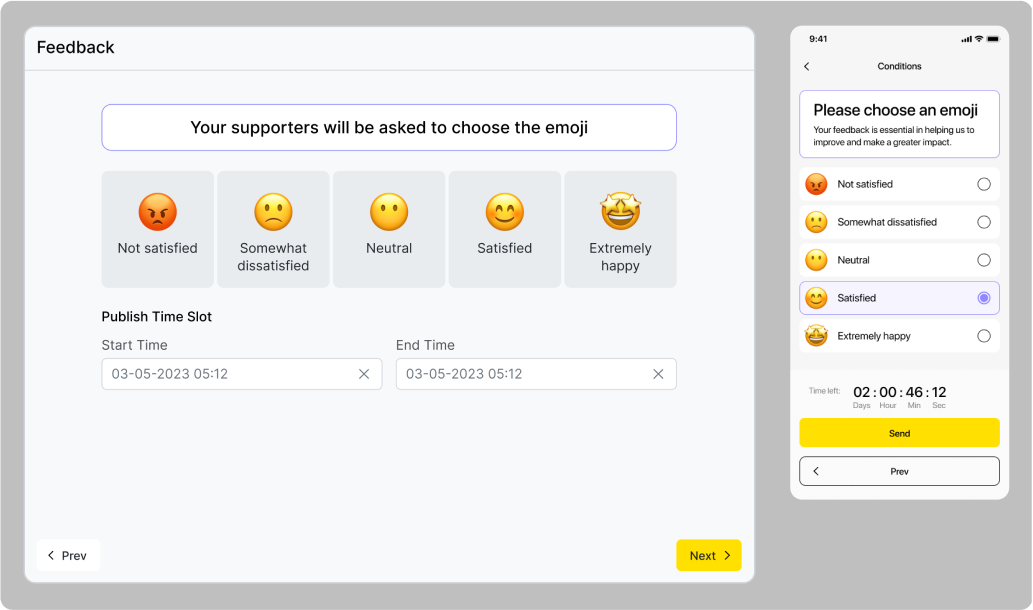Choose the Extremely happy star-eyes emoji card
Screen dimensions: 1033x610
point(620,229)
